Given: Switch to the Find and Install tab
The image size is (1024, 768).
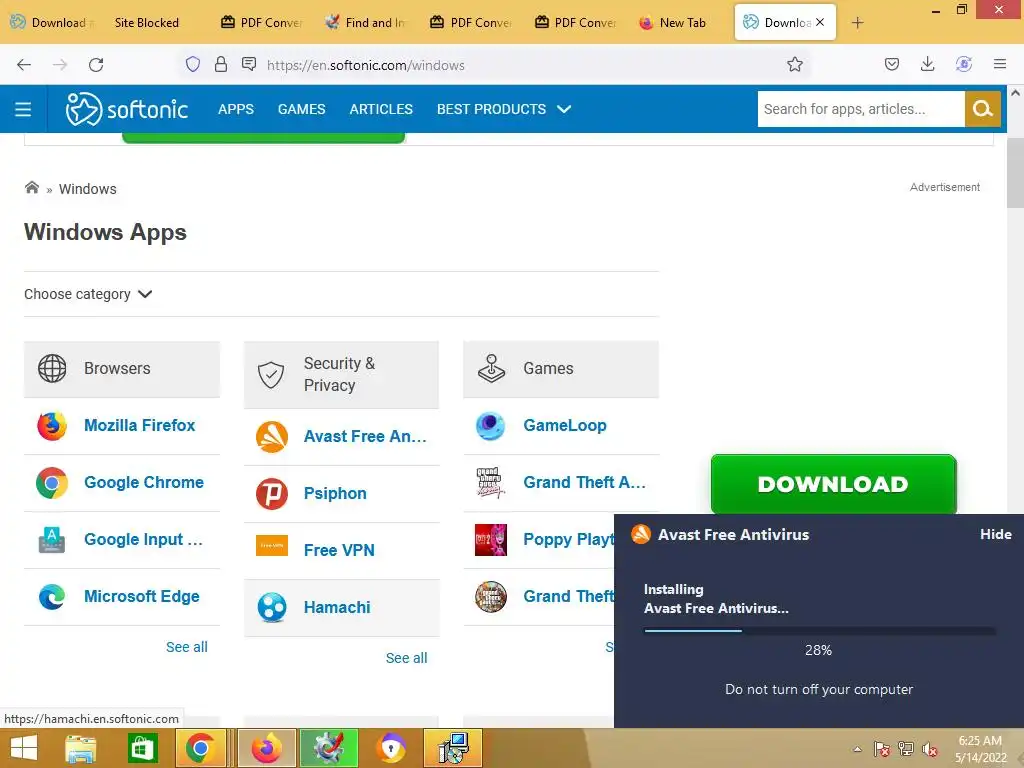Looking at the screenshot, I should point(367,23).
